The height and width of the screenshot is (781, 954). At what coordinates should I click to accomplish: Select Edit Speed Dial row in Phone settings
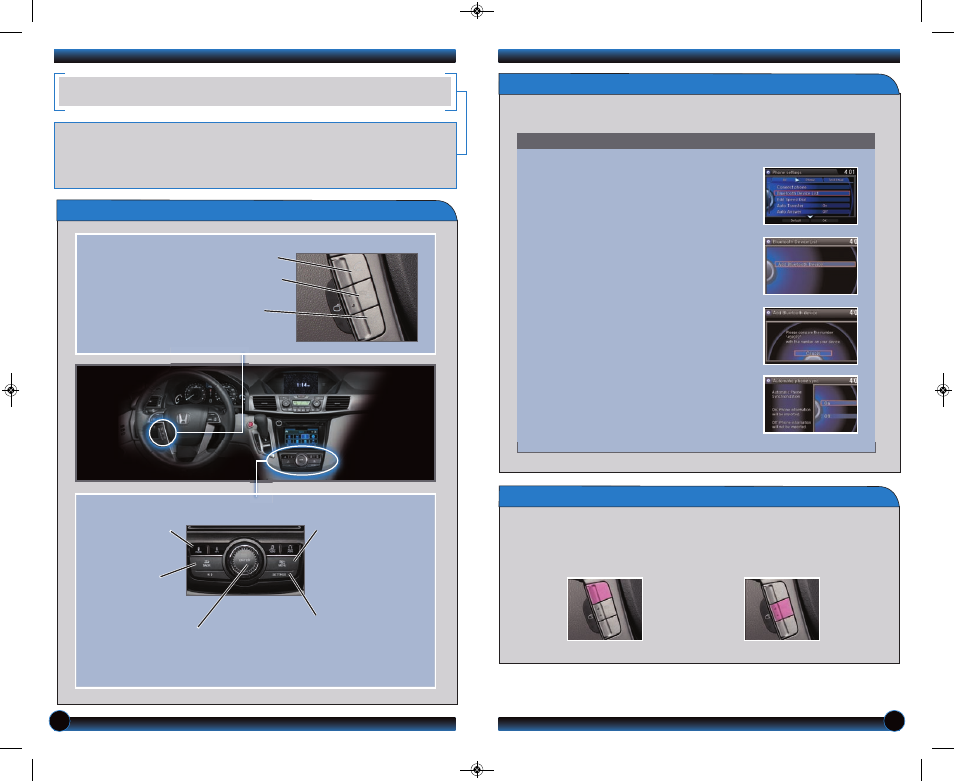coord(812,200)
